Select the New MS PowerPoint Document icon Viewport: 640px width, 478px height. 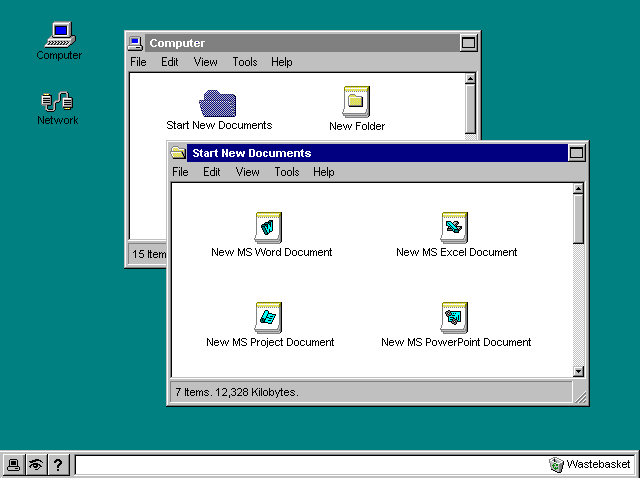454,318
